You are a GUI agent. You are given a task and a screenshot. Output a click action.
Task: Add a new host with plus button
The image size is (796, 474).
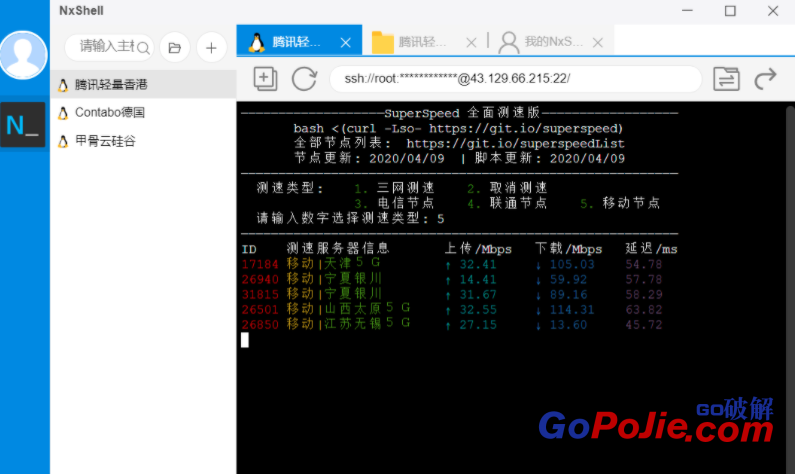pyautogui.click(x=210, y=47)
